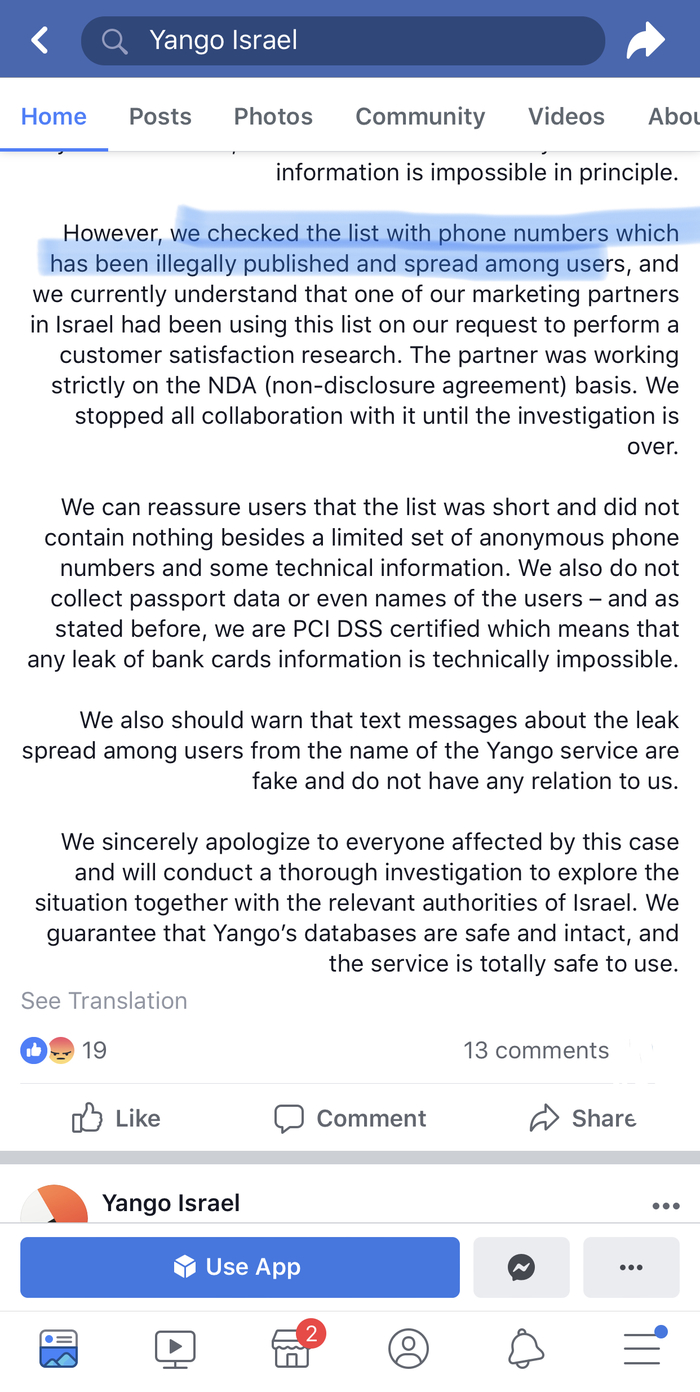Open the Messenger icon button
This screenshot has height=1392, width=700.
[x=521, y=1267]
